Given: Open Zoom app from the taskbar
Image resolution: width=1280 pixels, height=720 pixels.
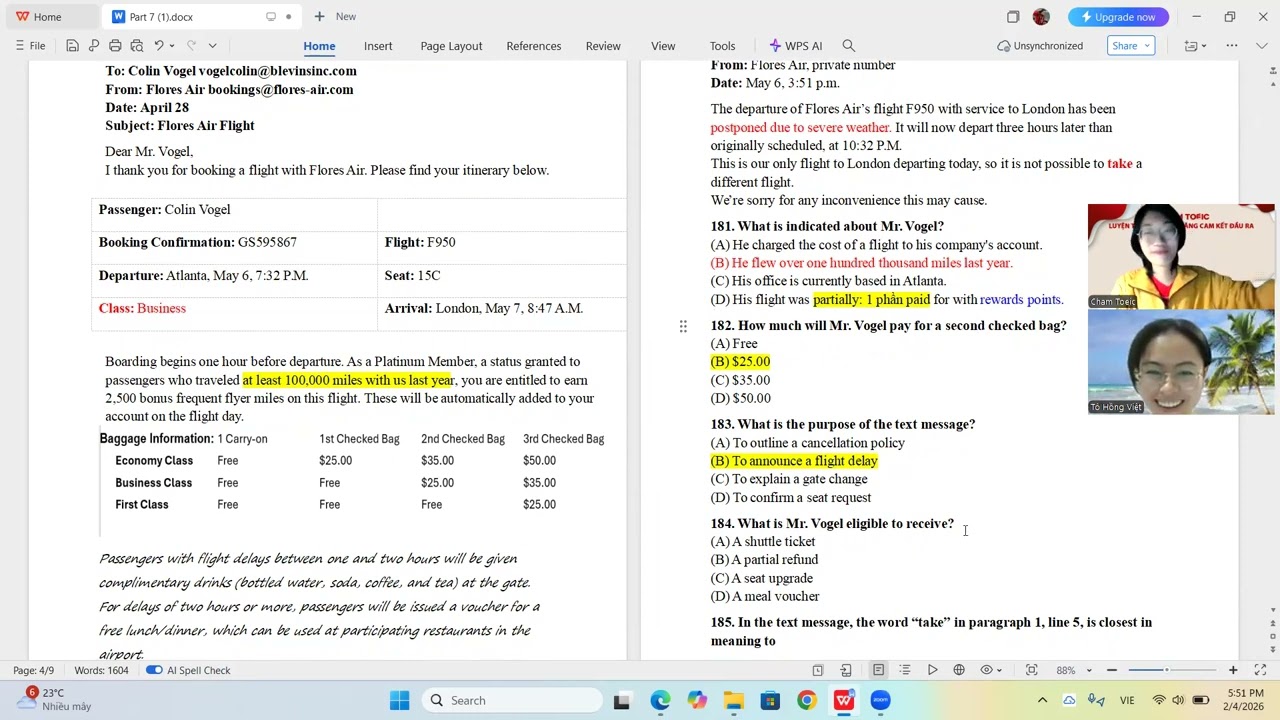Looking at the screenshot, I should tap(880, 700).
